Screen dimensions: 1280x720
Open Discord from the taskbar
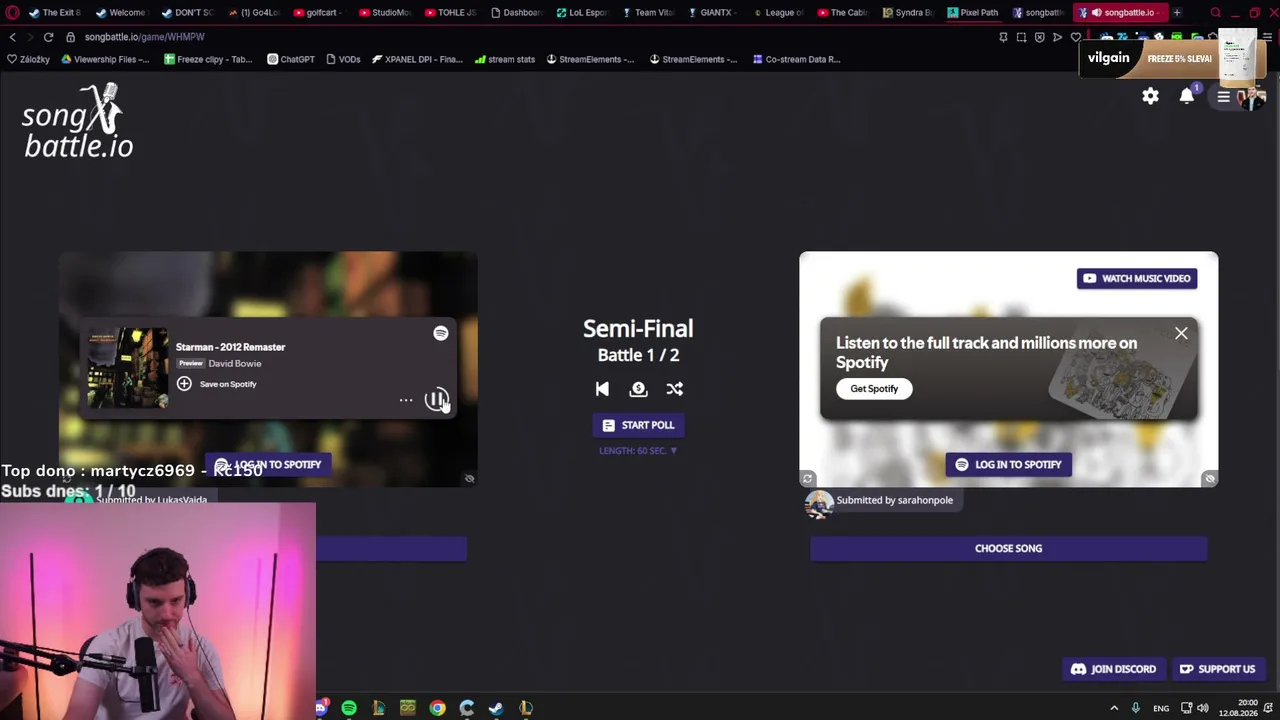tap(320, 708)
